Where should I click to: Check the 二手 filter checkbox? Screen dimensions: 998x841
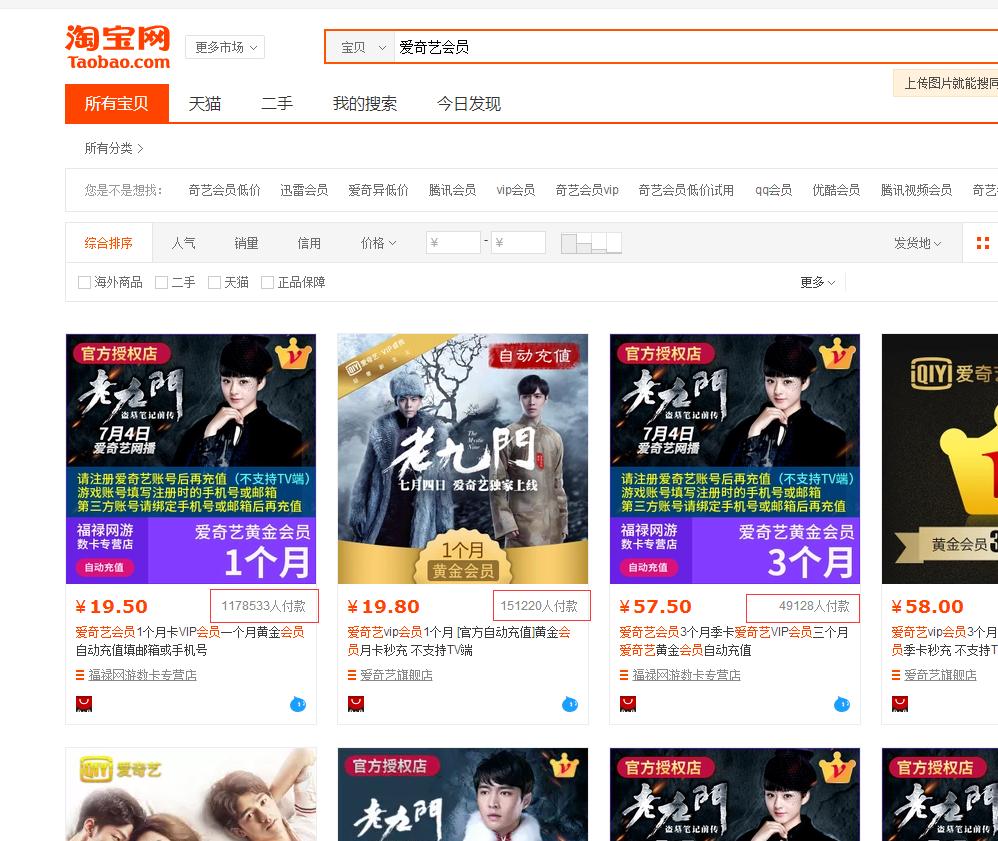pyautogui.click(x=162, y=282)
